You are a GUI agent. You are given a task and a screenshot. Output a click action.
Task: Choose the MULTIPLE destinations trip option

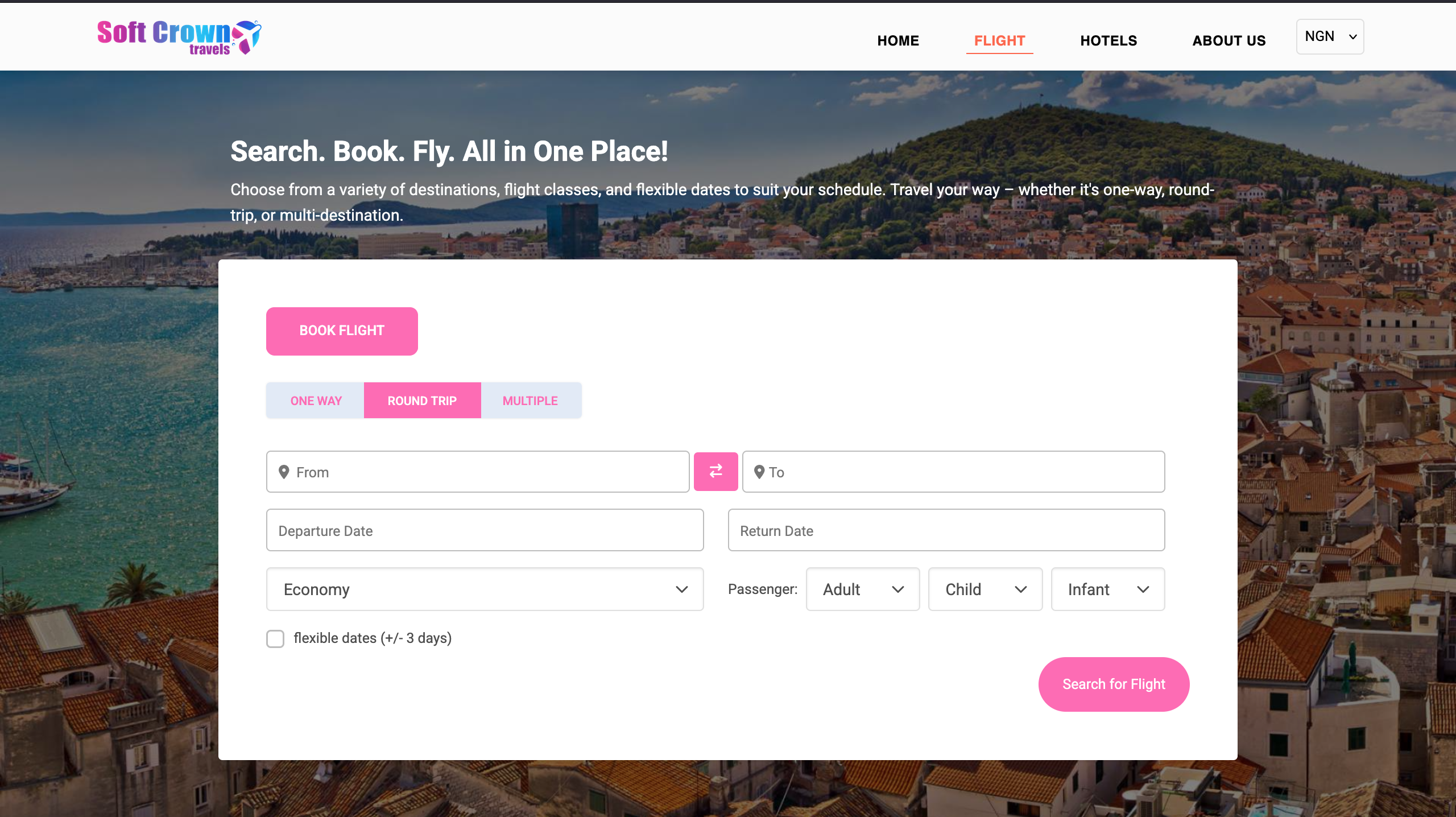click(530, 401)
